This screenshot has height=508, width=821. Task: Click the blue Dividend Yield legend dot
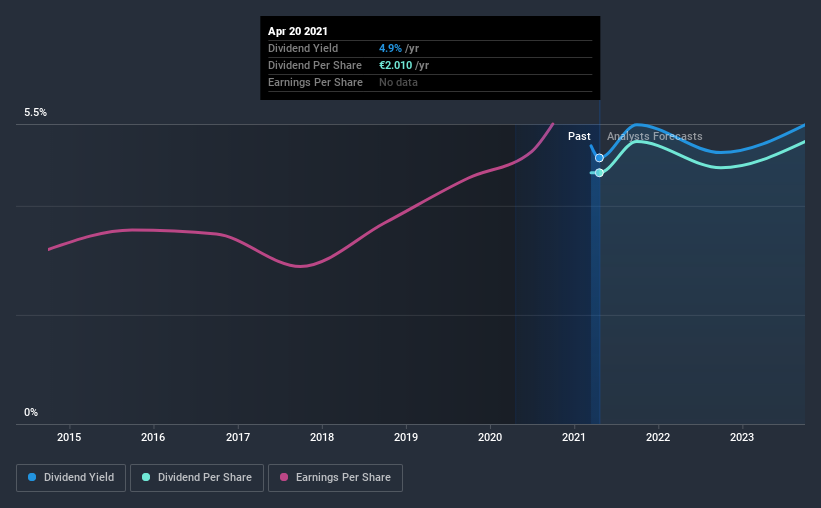(x=32, y=477)
